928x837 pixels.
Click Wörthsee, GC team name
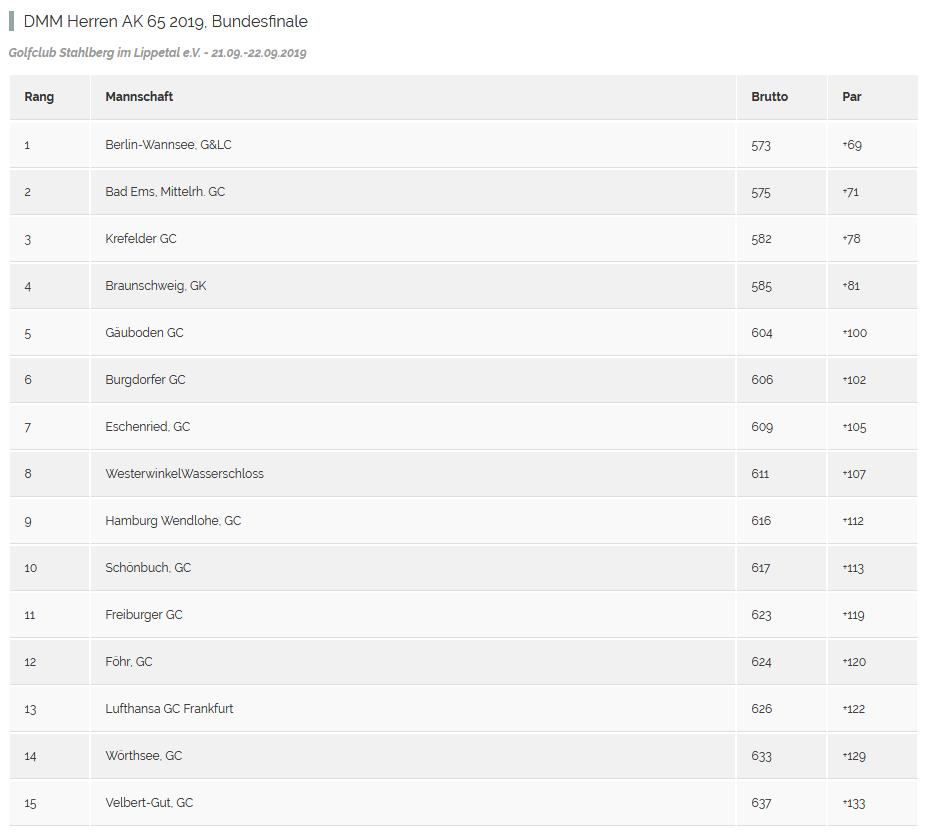tap(143, 756)
